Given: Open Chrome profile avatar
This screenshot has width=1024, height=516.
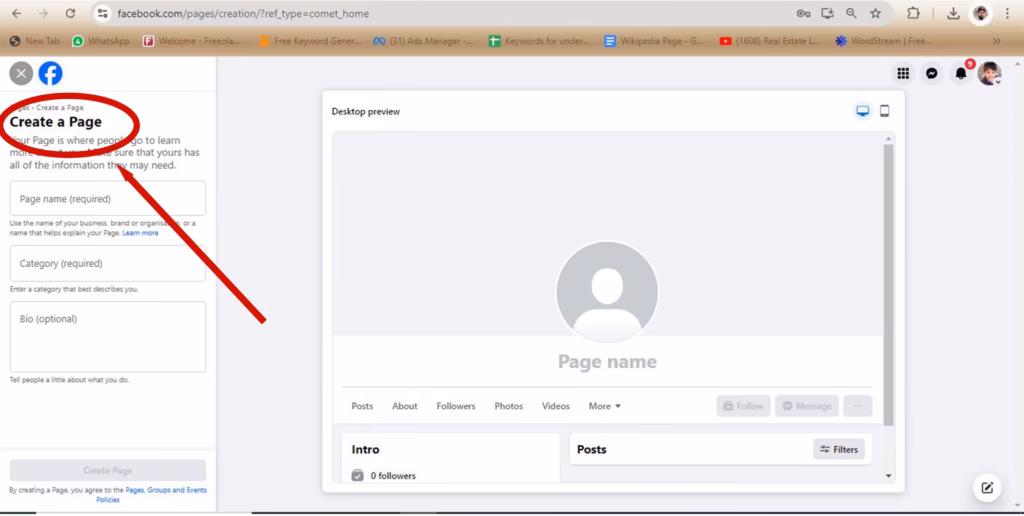Looking at the screenshot, I should pos(980,13).
